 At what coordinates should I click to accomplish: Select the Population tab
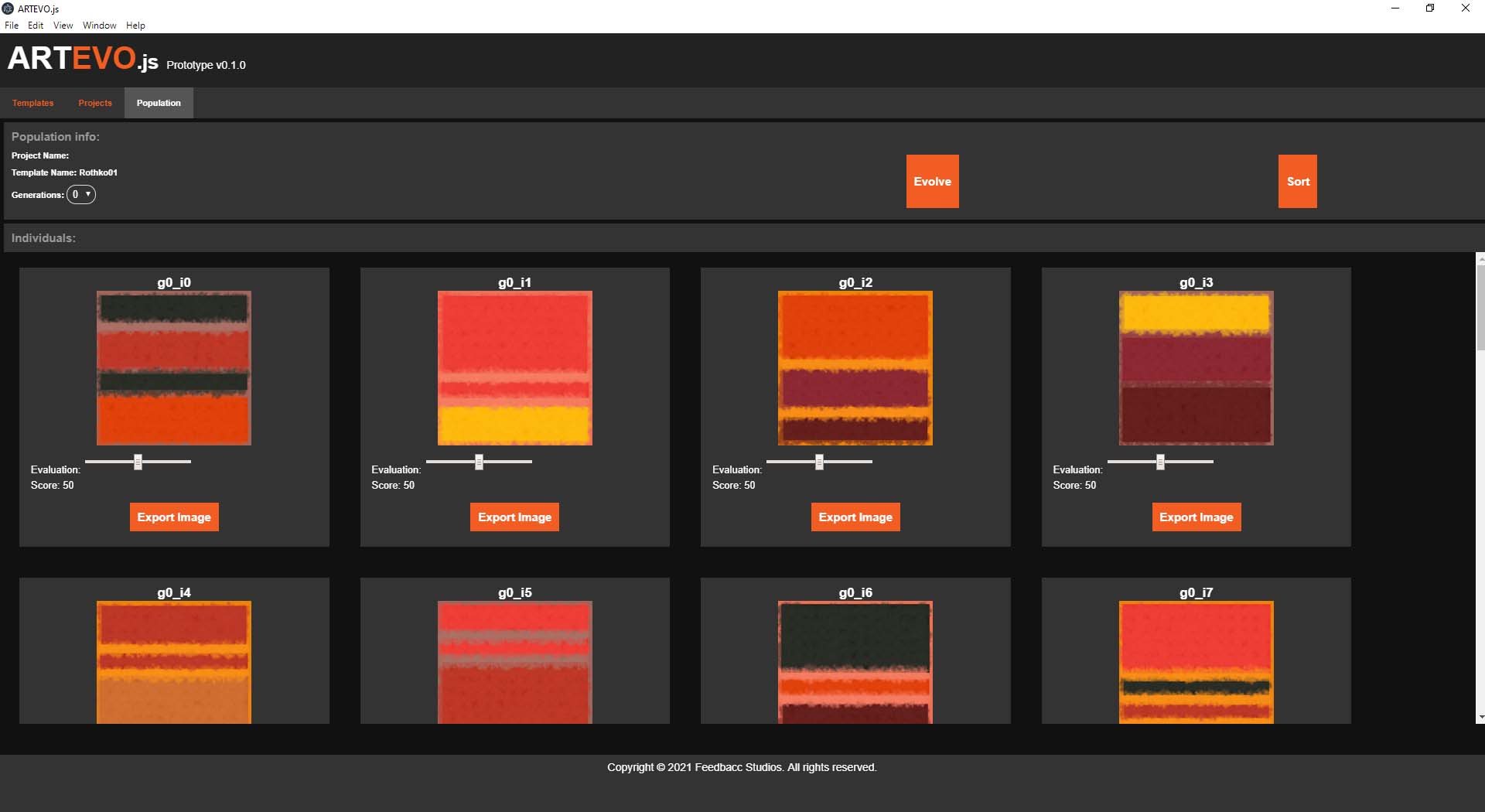pos(159,103)
